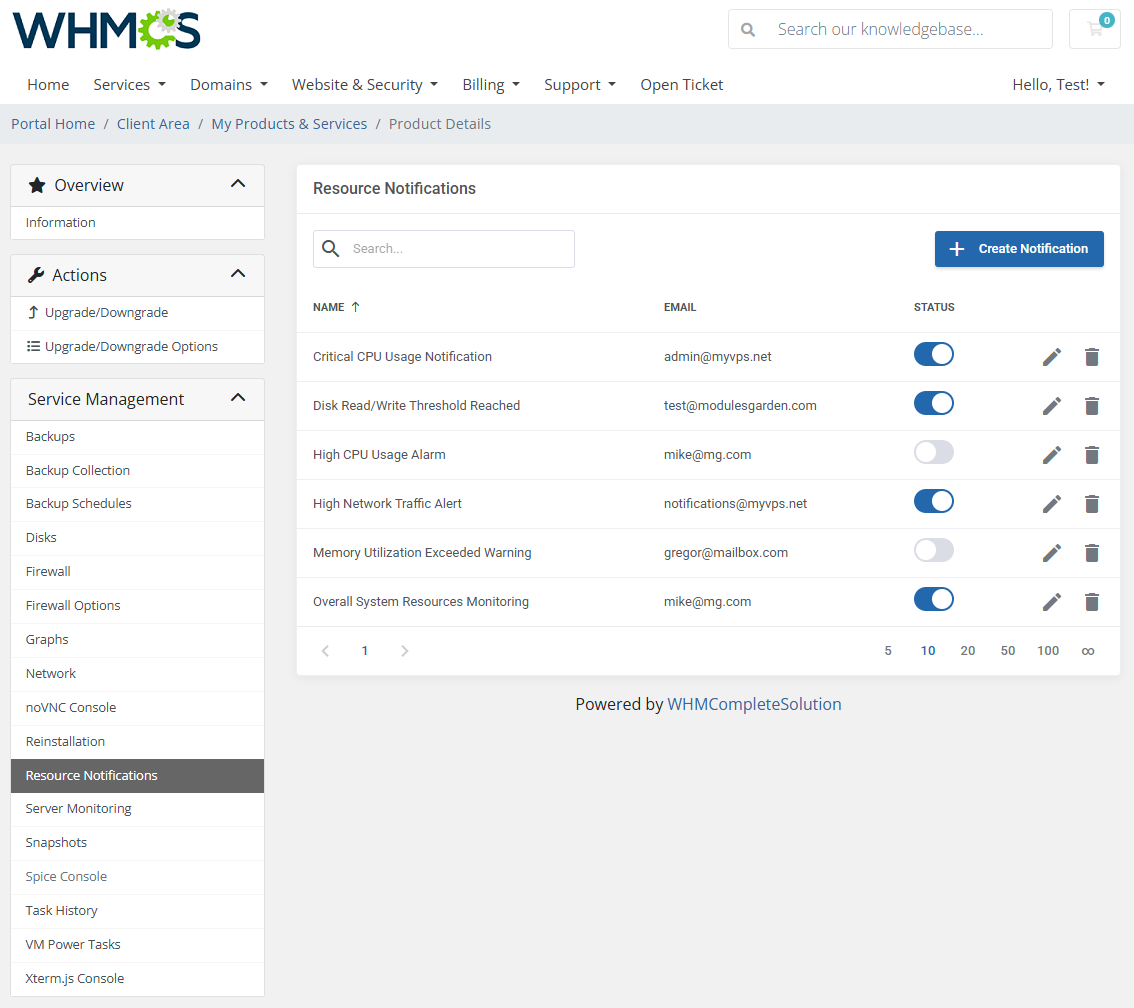Viewport: 1134px width, 1008px height.
Task: Click Upgrade/Downgrade action link
Action: point(137,313)
